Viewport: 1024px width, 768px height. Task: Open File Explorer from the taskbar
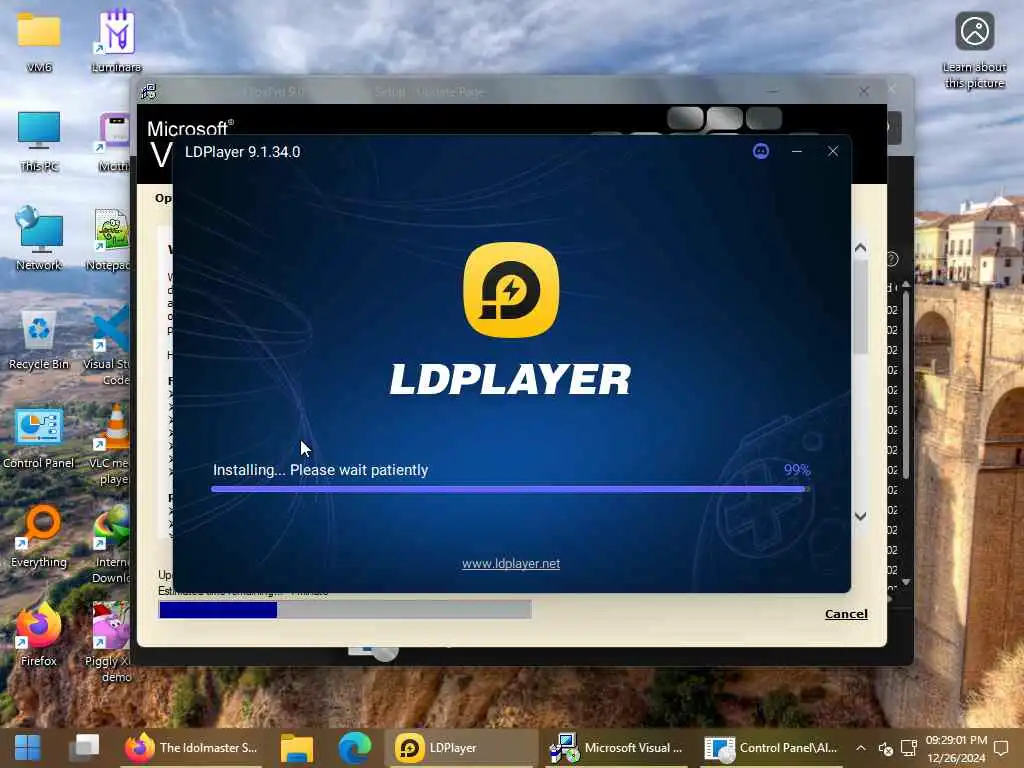pyautogui.click(x=297, y=748)
